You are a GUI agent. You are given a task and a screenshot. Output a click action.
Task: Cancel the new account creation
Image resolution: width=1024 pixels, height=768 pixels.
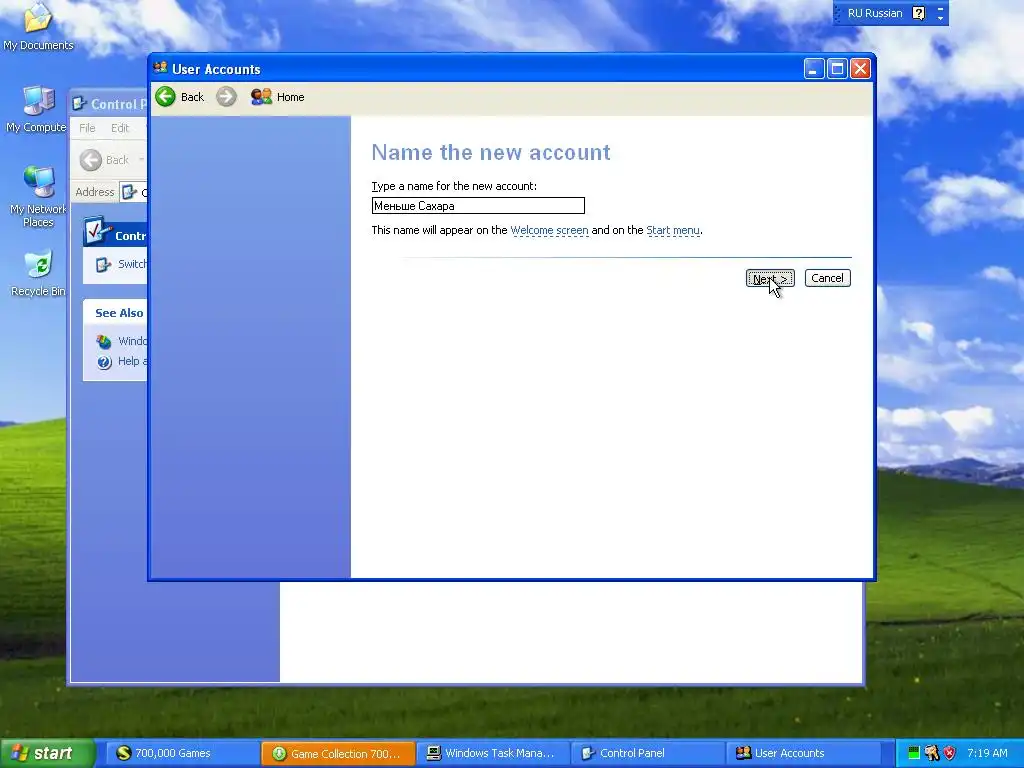coord(827,278)
